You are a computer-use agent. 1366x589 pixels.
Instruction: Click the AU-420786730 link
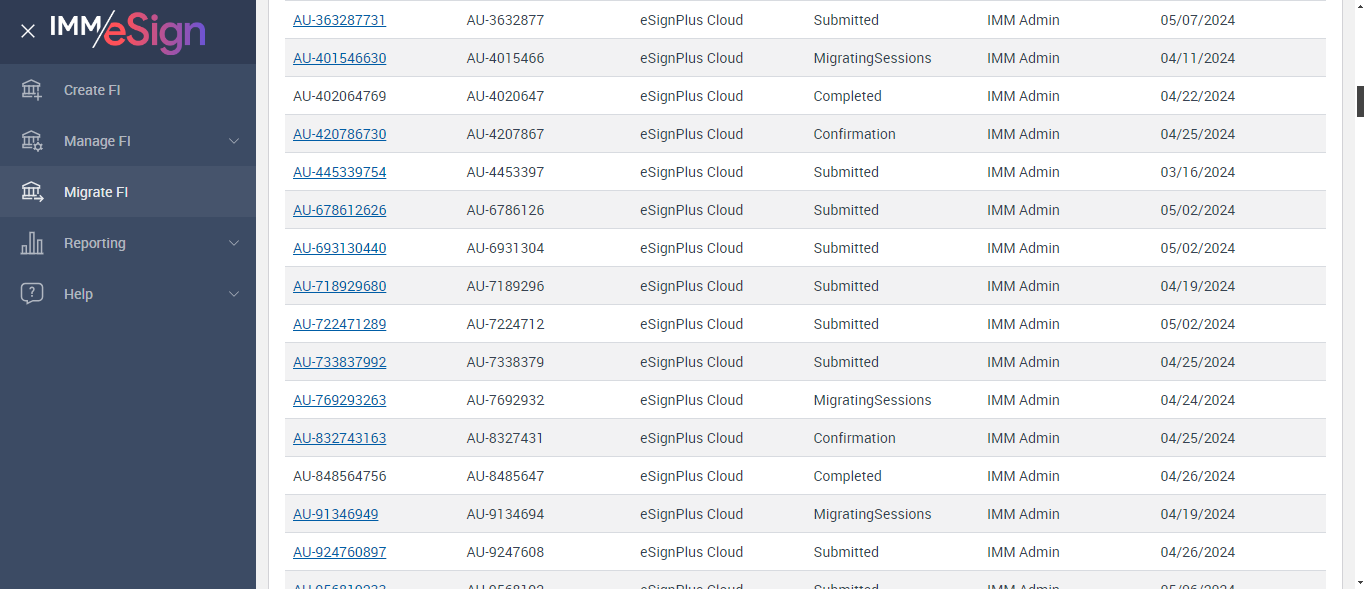click(x=339, y=134)
